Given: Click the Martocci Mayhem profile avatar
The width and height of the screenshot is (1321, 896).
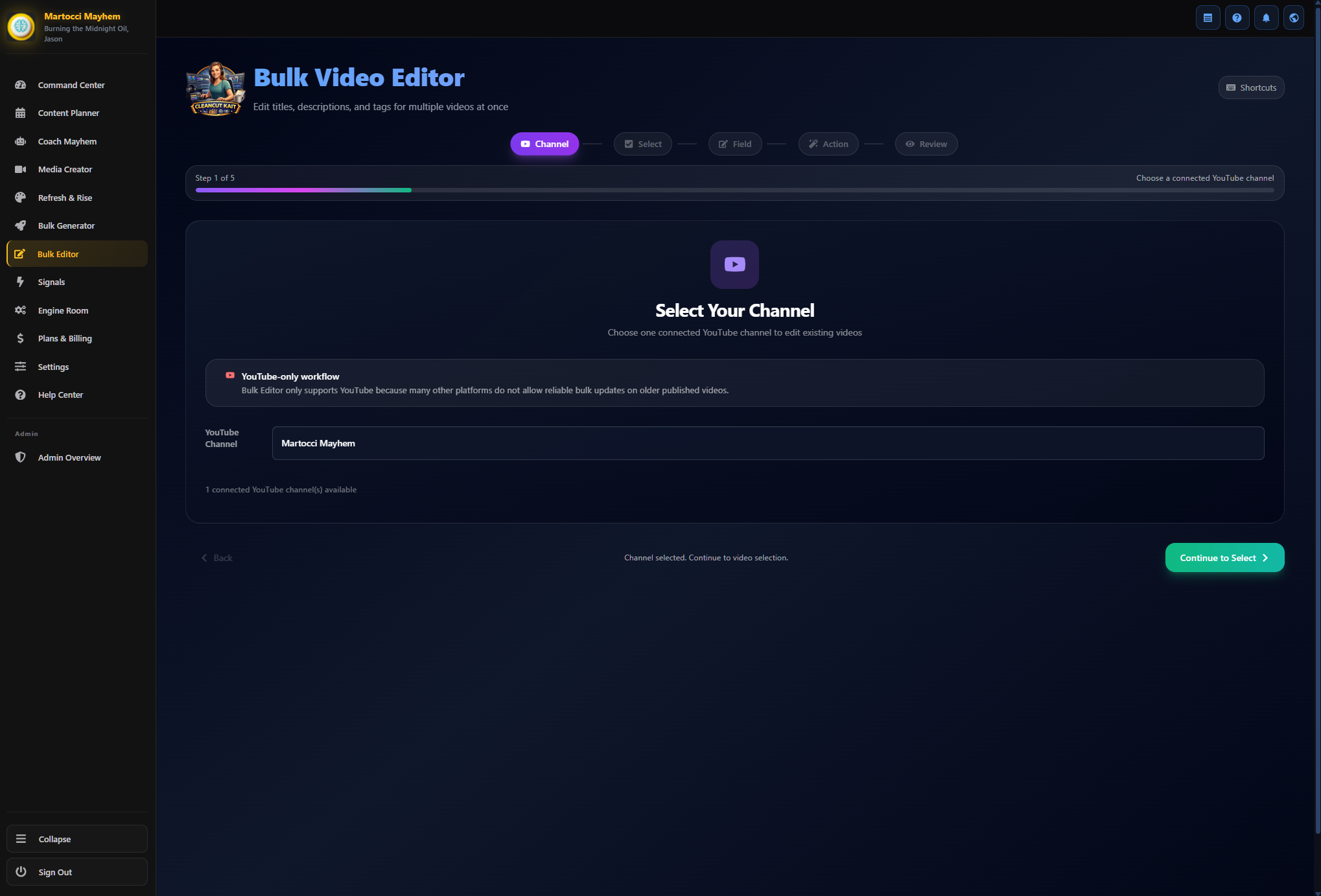Looking at the screenshot, I should [x=21, y=27].
